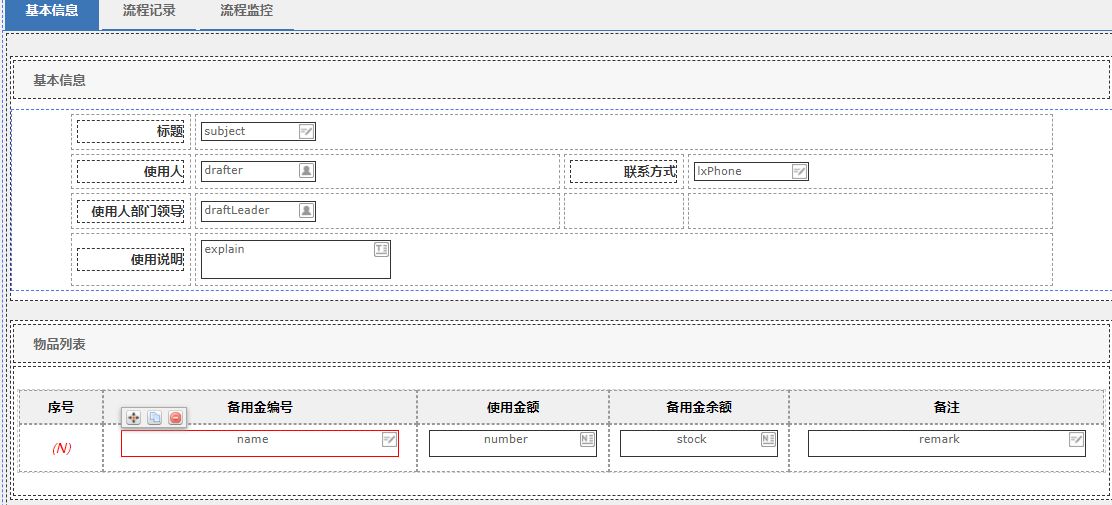Select the lxPhone text of the lxPhone field

(719, 171)
